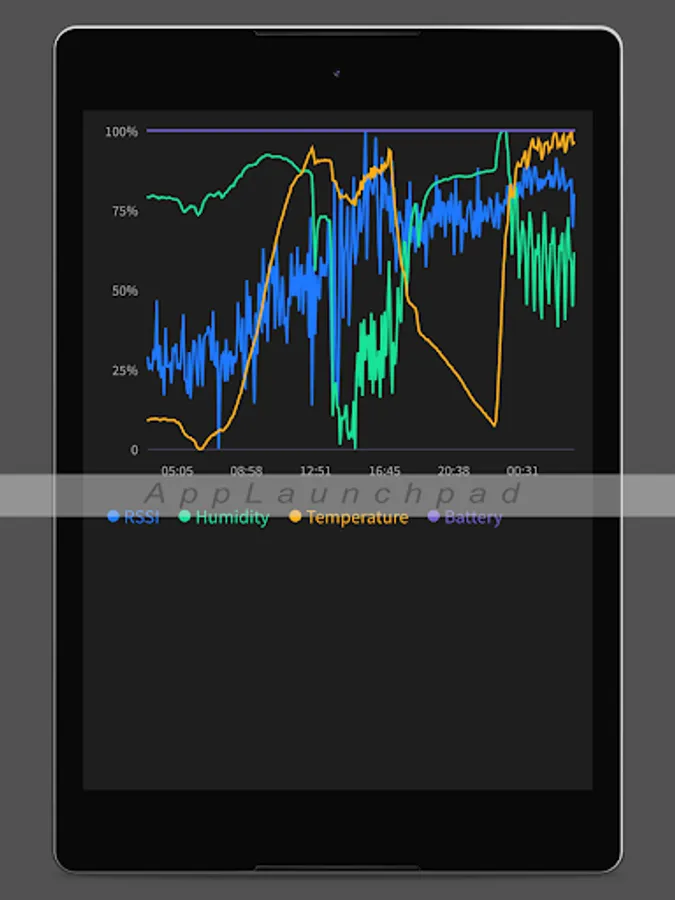Click the blue RSSI legend dot
The width and height of the screenshot is (675, 900).
coord(113,516)
